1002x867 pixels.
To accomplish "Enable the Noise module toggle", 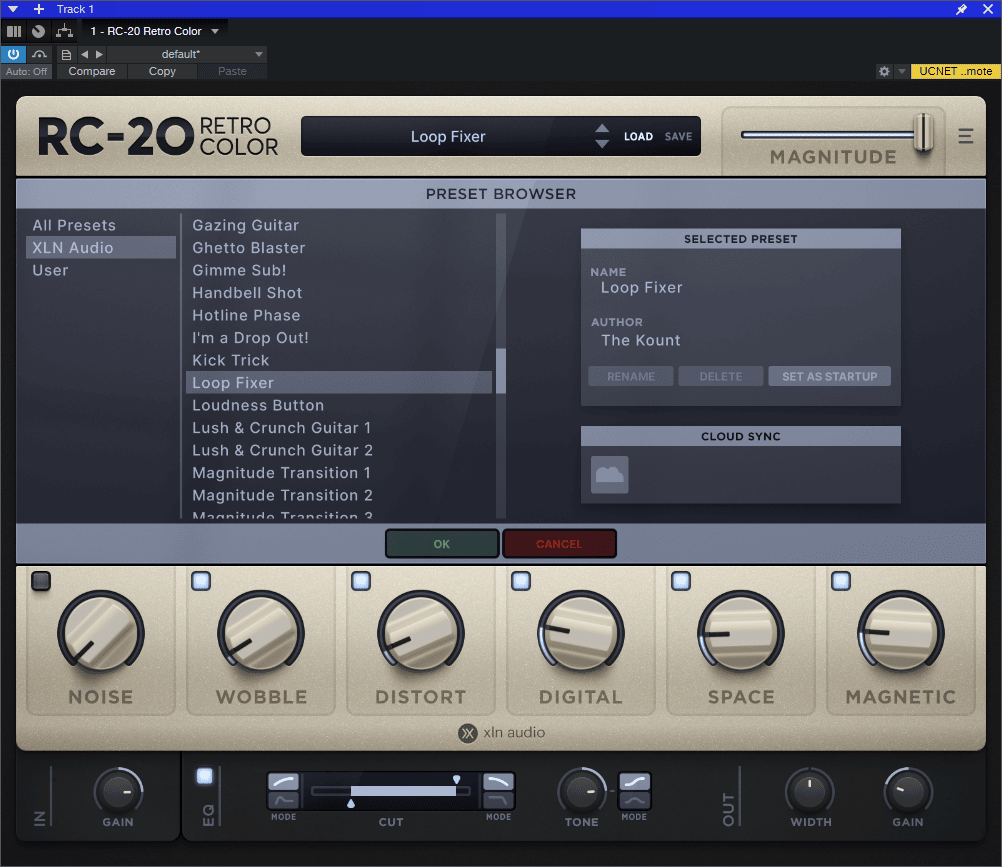I will [41, 581].
